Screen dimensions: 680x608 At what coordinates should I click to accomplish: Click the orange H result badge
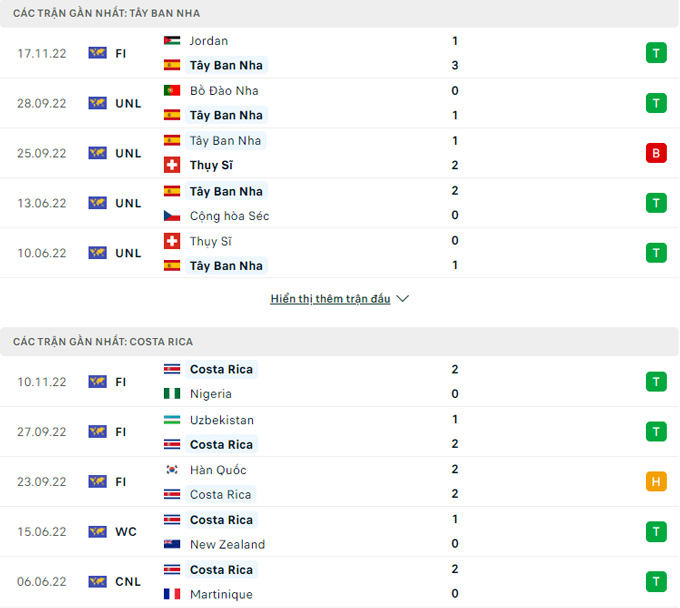coord(656,482)
